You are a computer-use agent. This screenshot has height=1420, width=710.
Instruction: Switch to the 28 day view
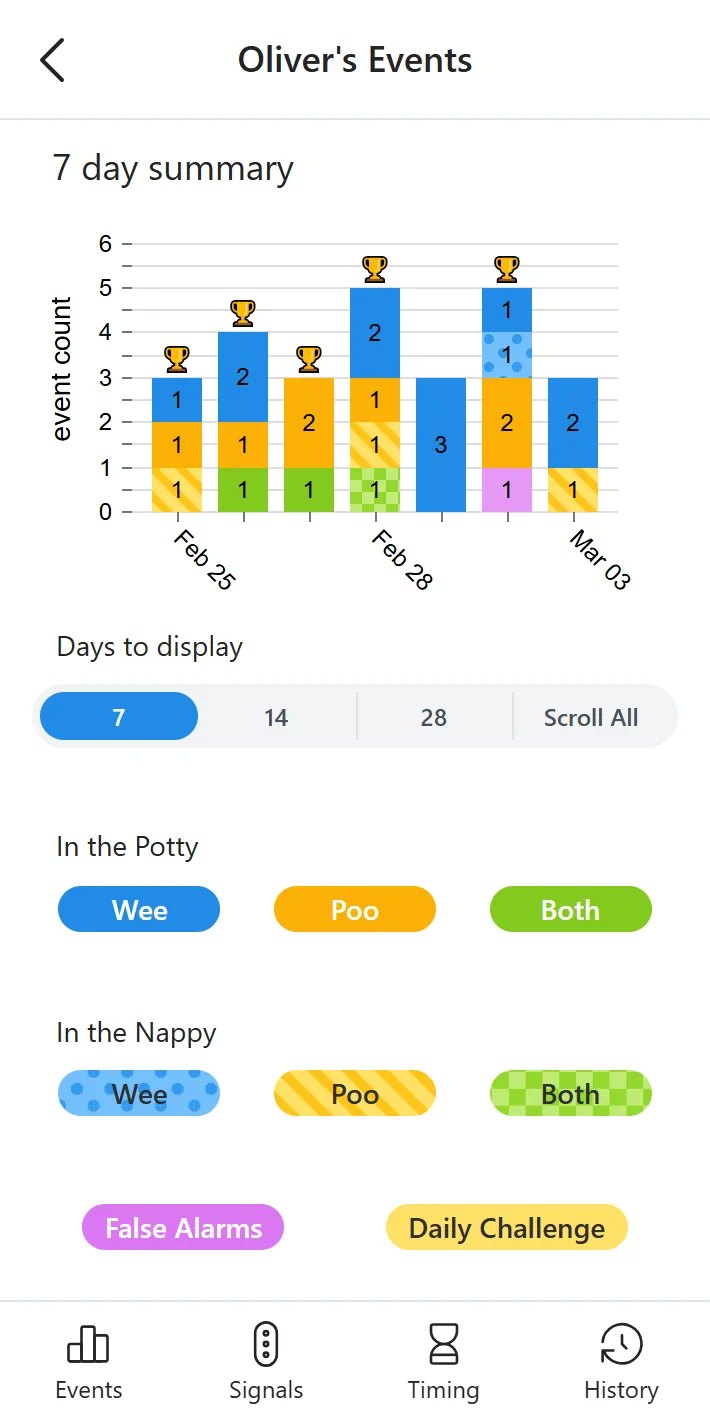tap(434, 717)
